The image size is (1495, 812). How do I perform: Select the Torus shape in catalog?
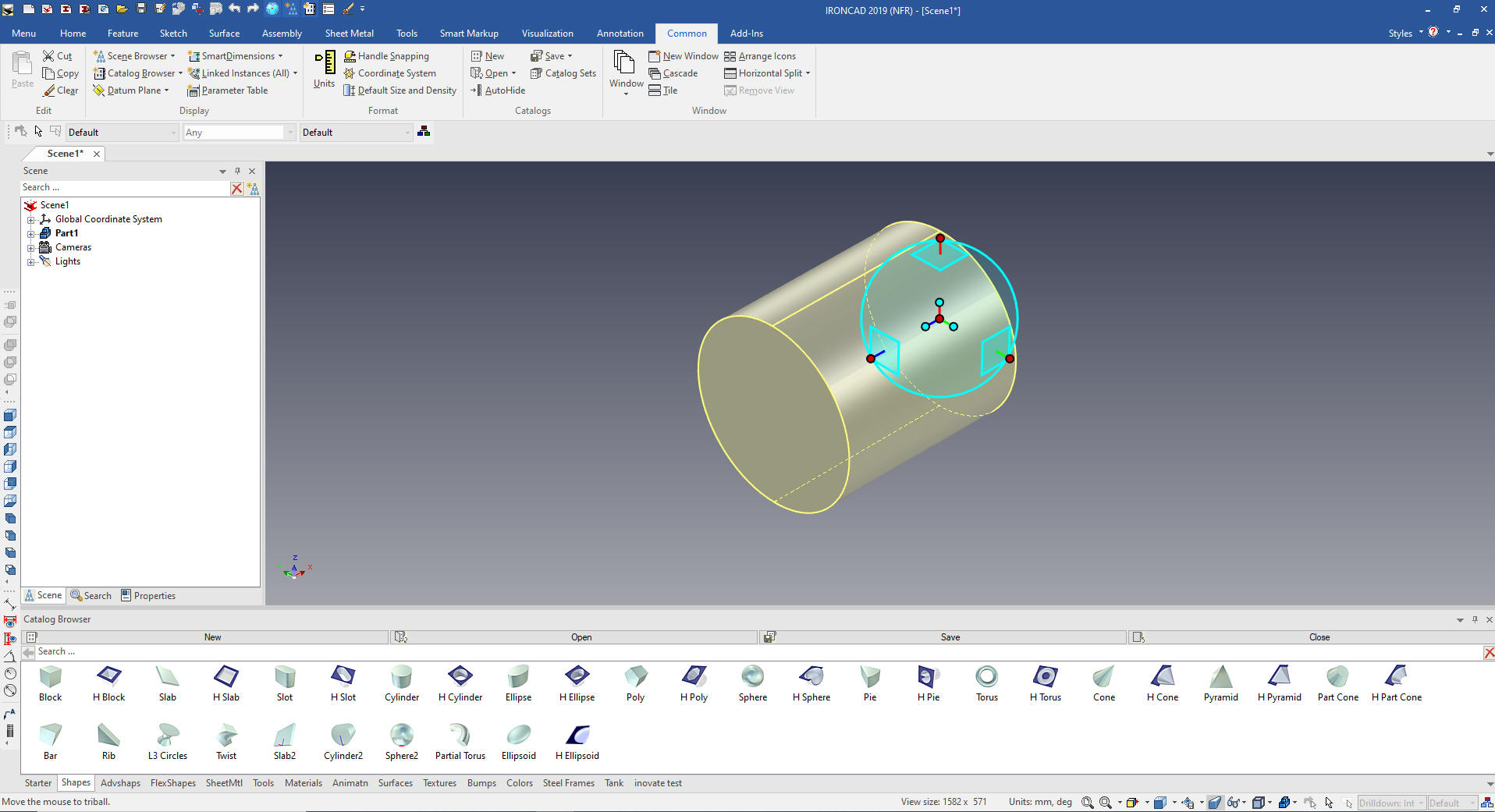coord(986,676)
